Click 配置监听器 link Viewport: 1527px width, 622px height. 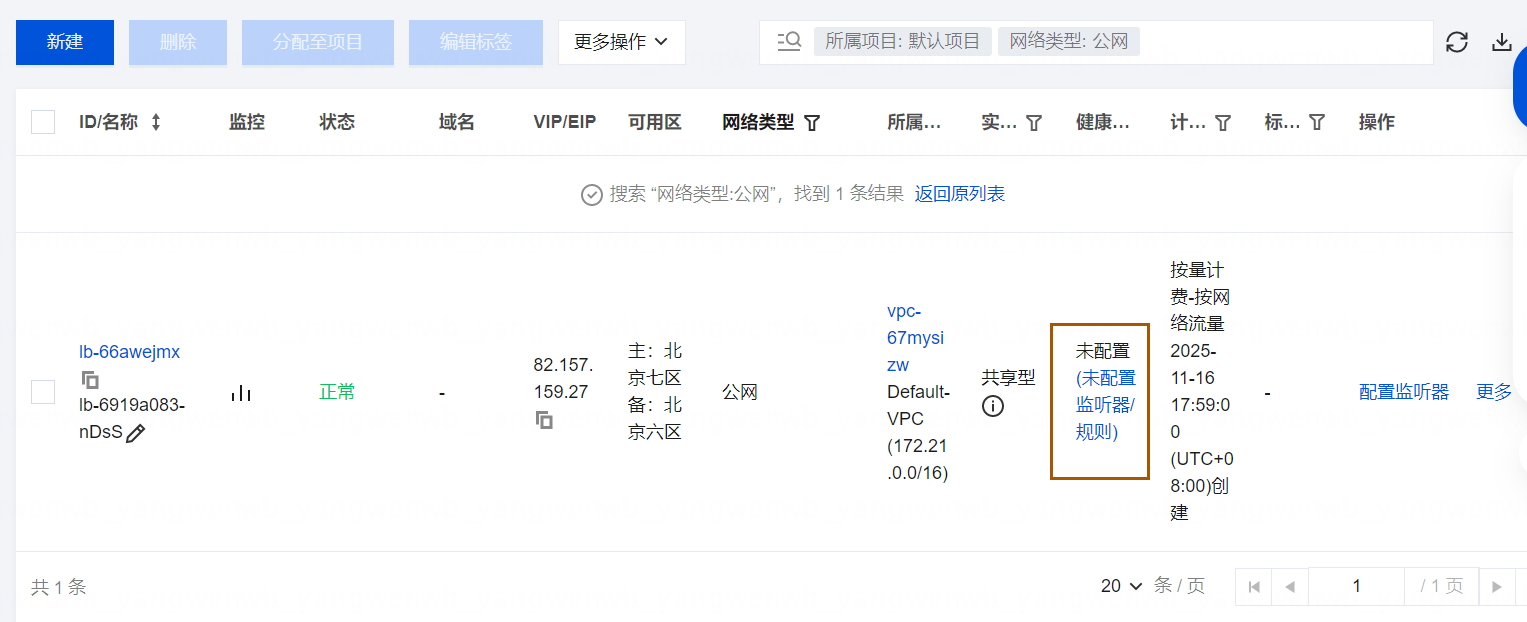(1404, 392)
